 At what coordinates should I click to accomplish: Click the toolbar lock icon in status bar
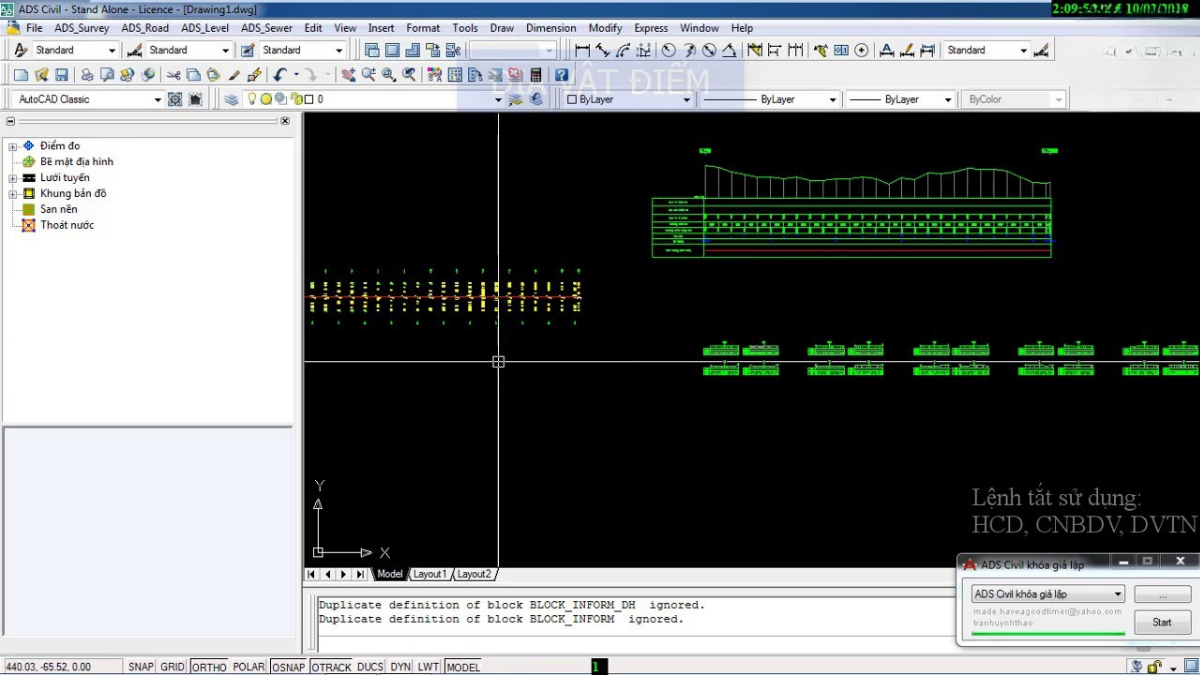tap(1155, 667)
